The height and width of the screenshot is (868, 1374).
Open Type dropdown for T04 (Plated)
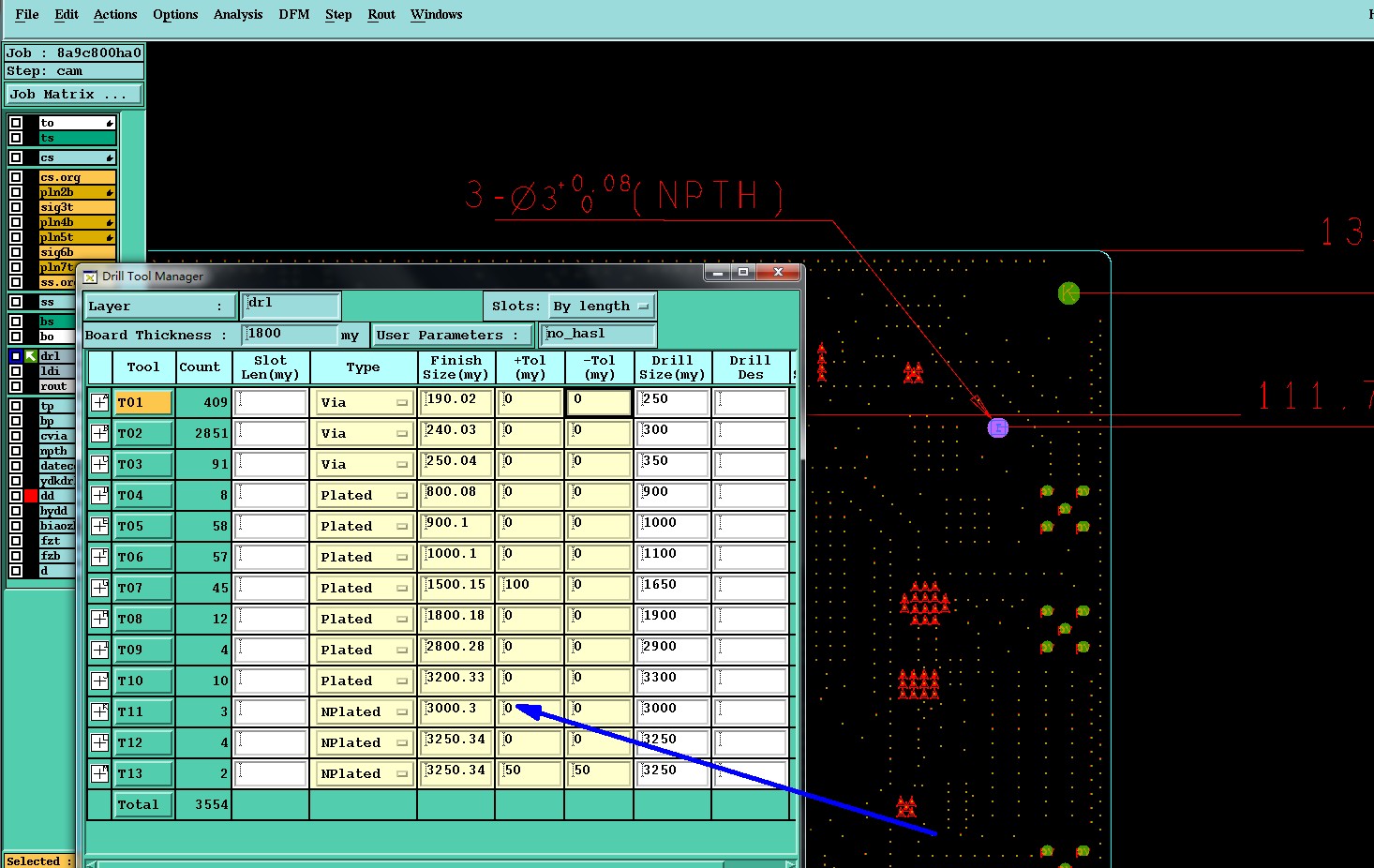click(364, 495)
